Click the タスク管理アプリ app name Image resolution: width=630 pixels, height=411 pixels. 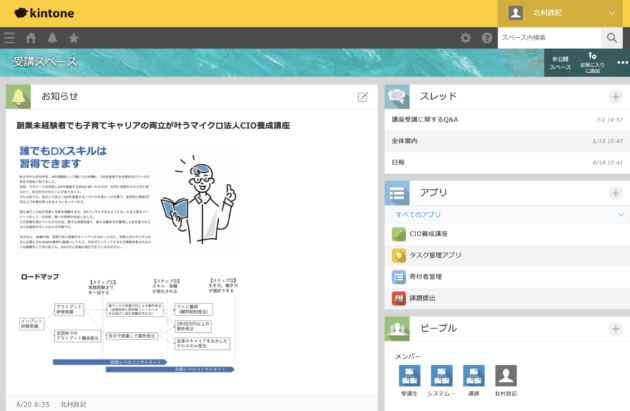click(x=435, y=256)
